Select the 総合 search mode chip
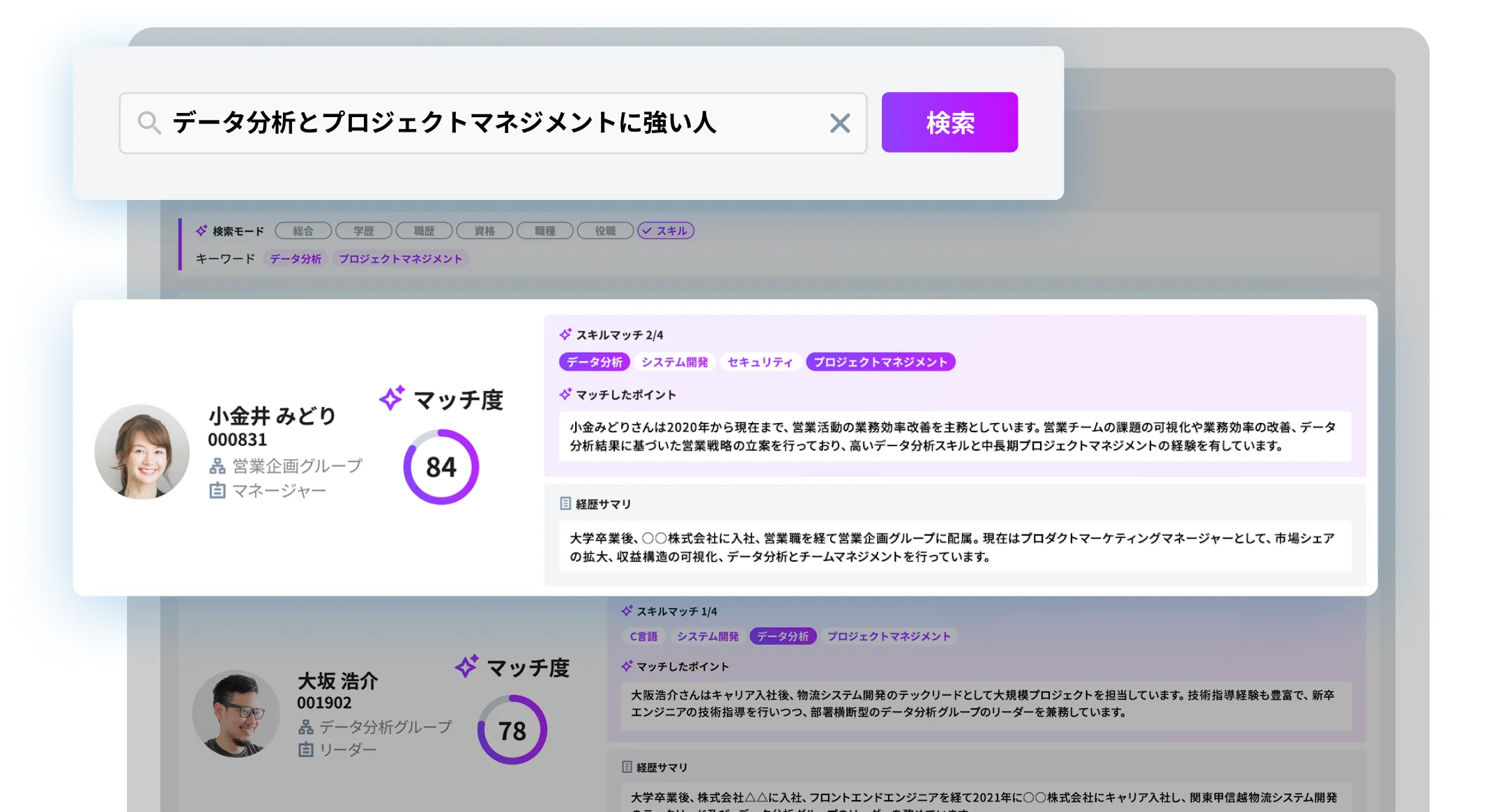 click(x=303, y=231)
